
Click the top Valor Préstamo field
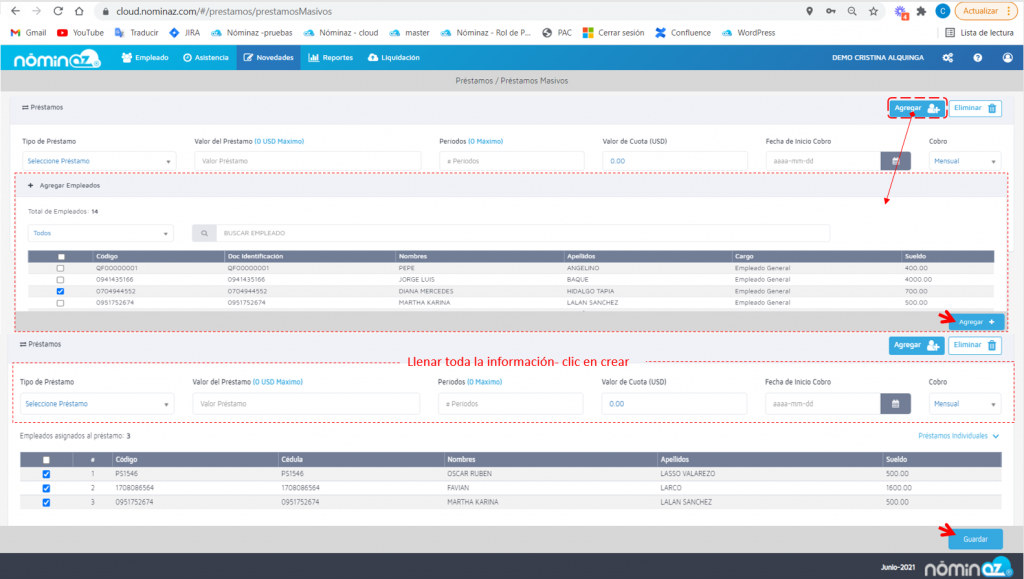308,161
